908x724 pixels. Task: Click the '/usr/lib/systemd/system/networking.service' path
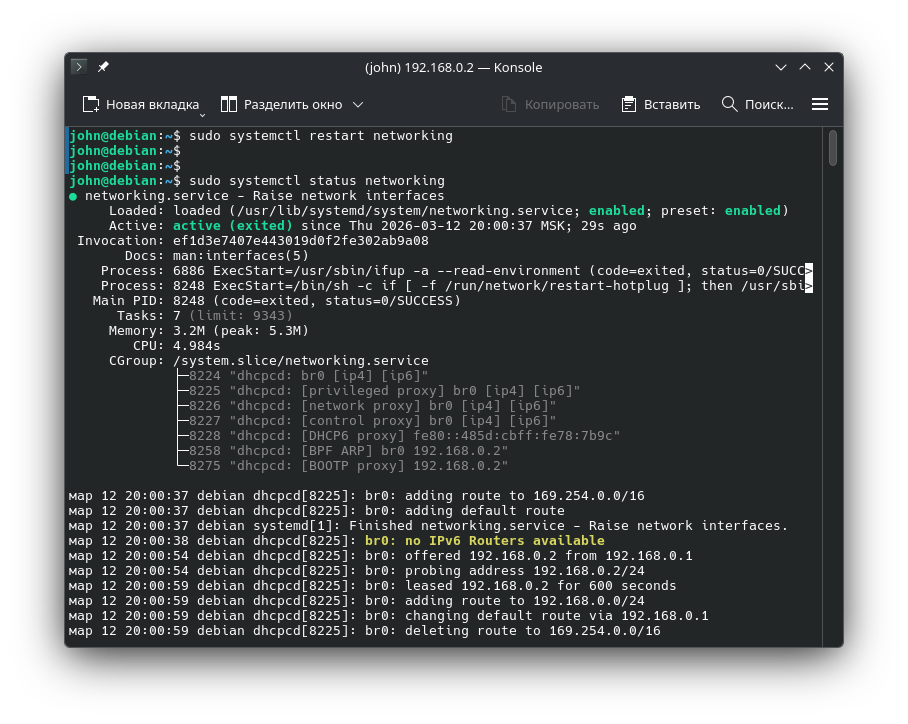tap(405, 211)
